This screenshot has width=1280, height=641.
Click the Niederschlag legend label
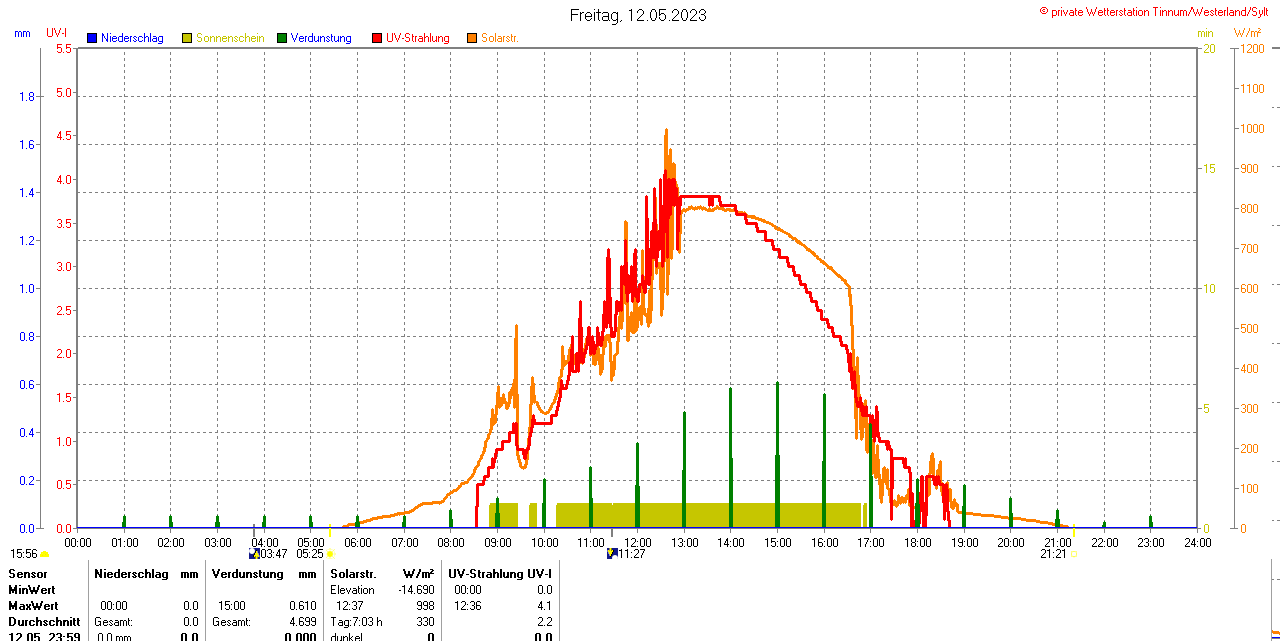pyautogui.click(x=132, y=38)
